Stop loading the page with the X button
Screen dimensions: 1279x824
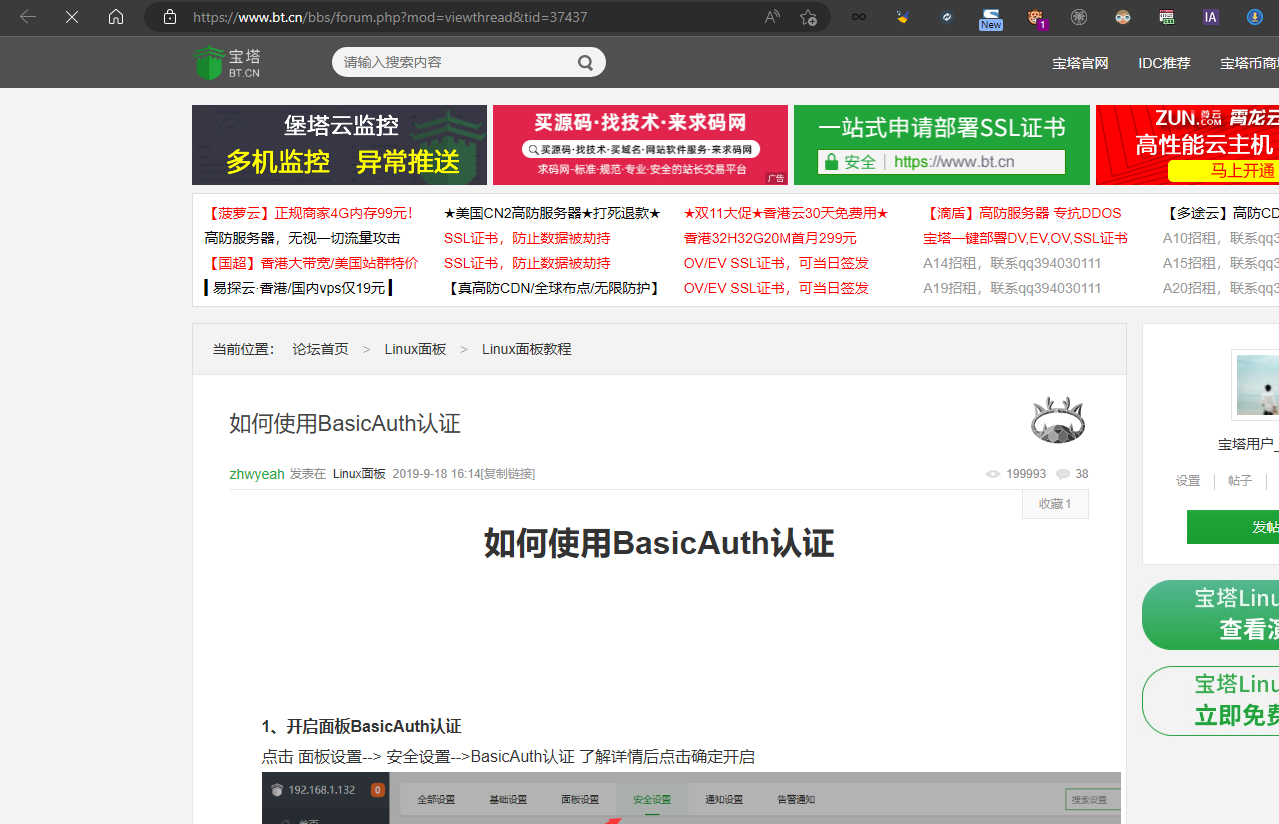coord(72,17)
